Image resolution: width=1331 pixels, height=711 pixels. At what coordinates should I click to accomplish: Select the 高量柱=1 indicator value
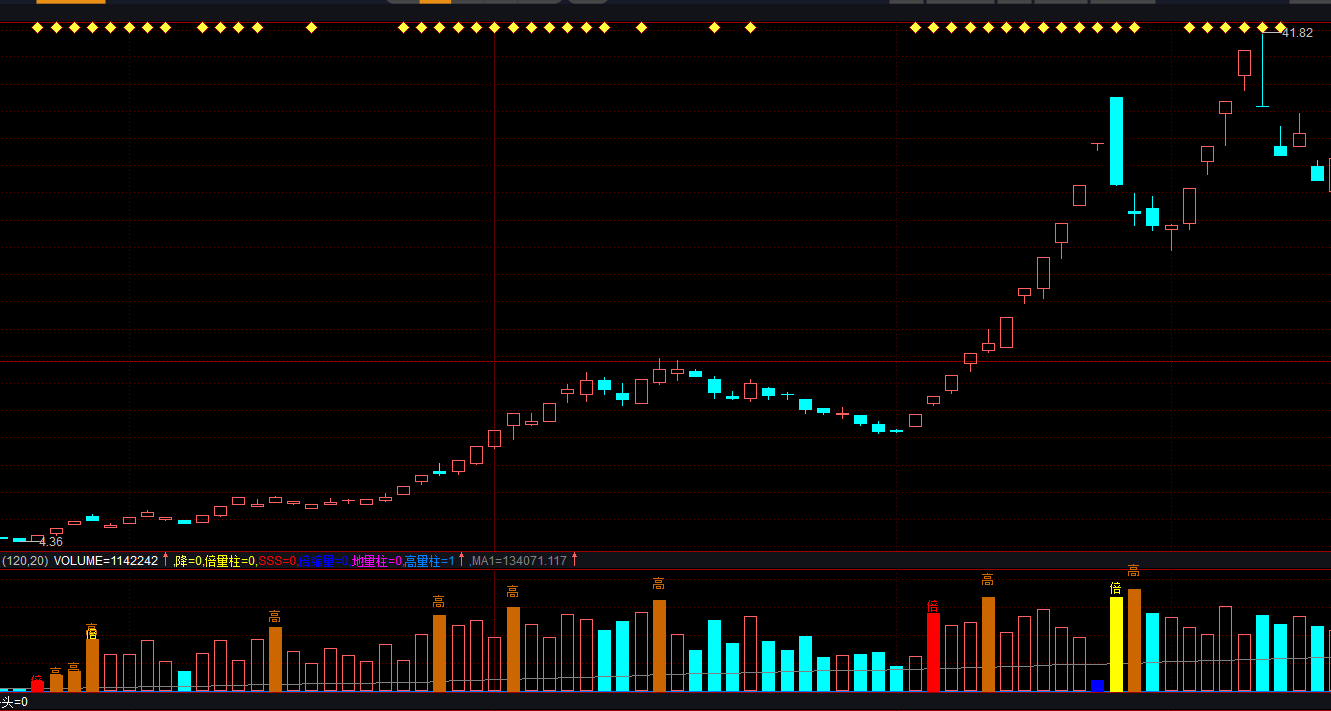(429, 561)
